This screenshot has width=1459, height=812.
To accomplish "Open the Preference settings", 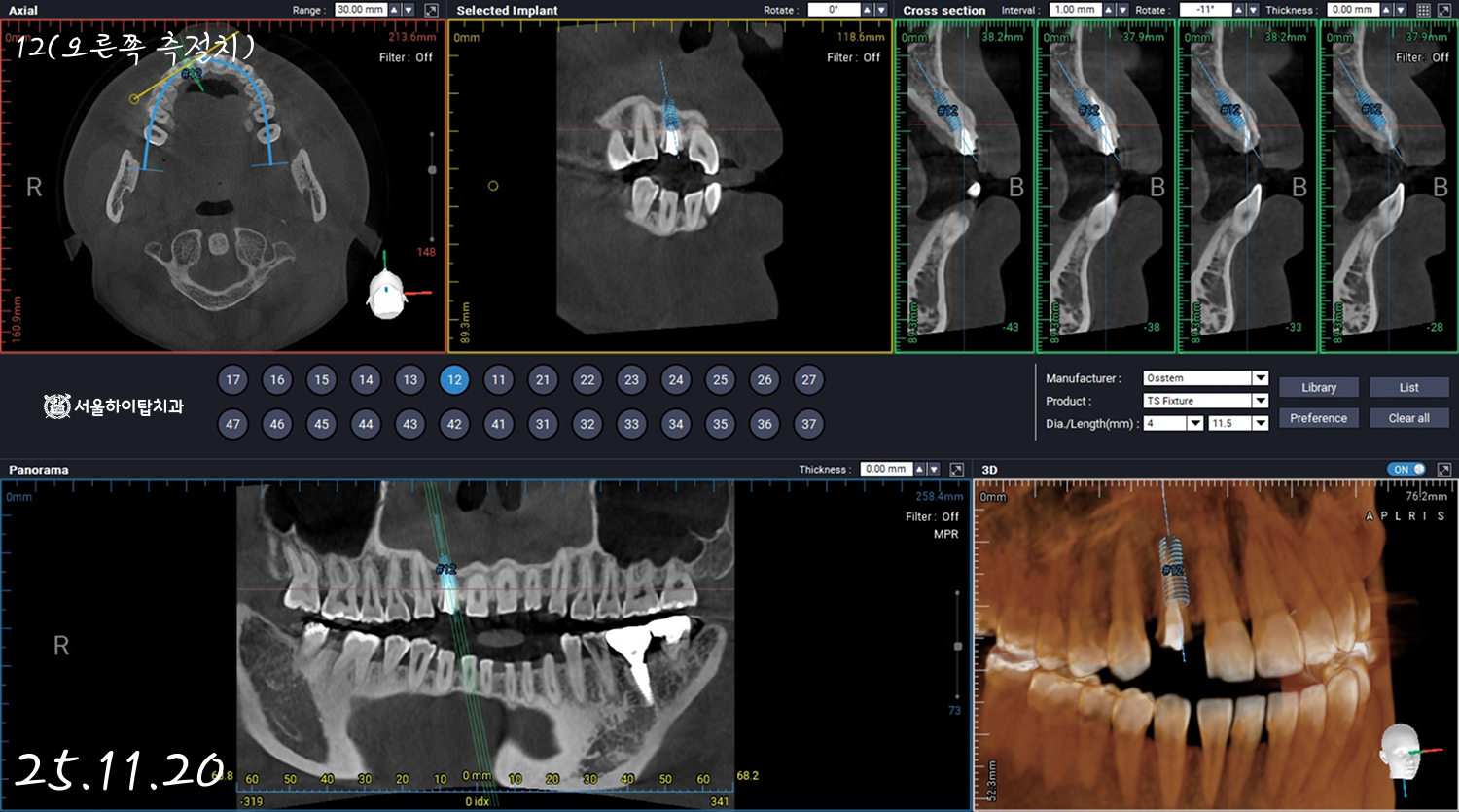I will (1319, 418).
